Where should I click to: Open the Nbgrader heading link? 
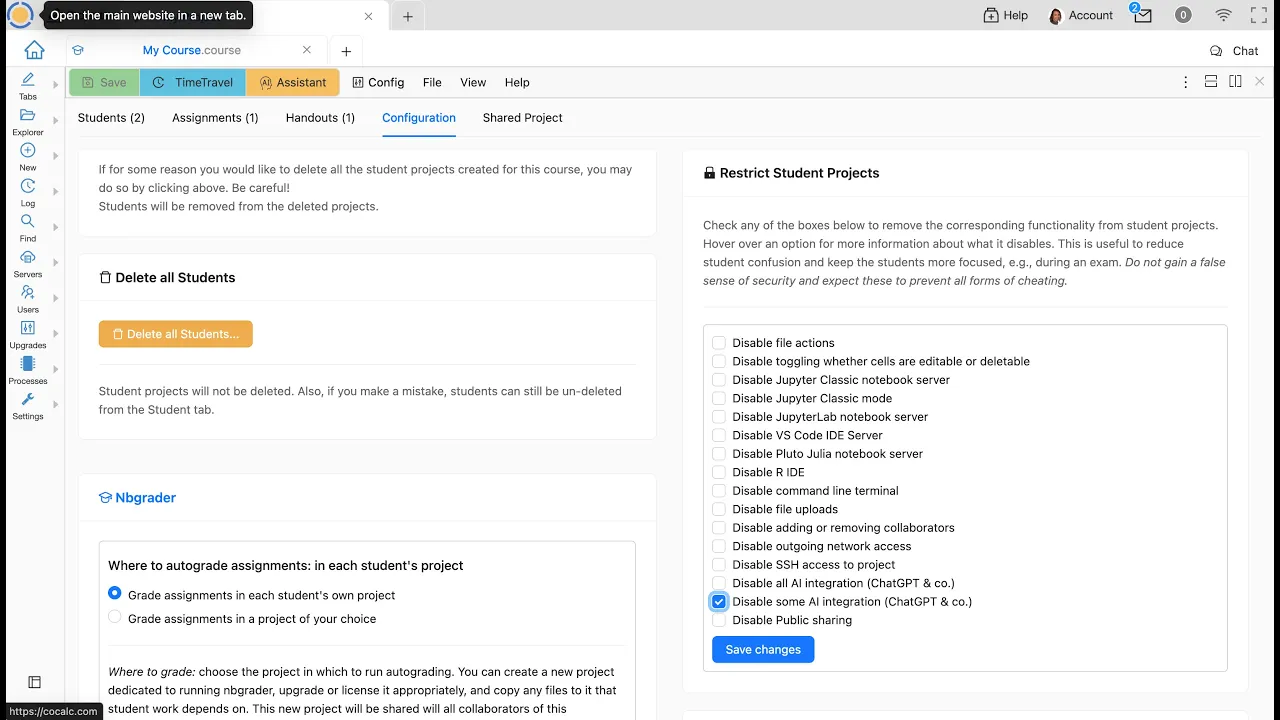click(137, 497)
